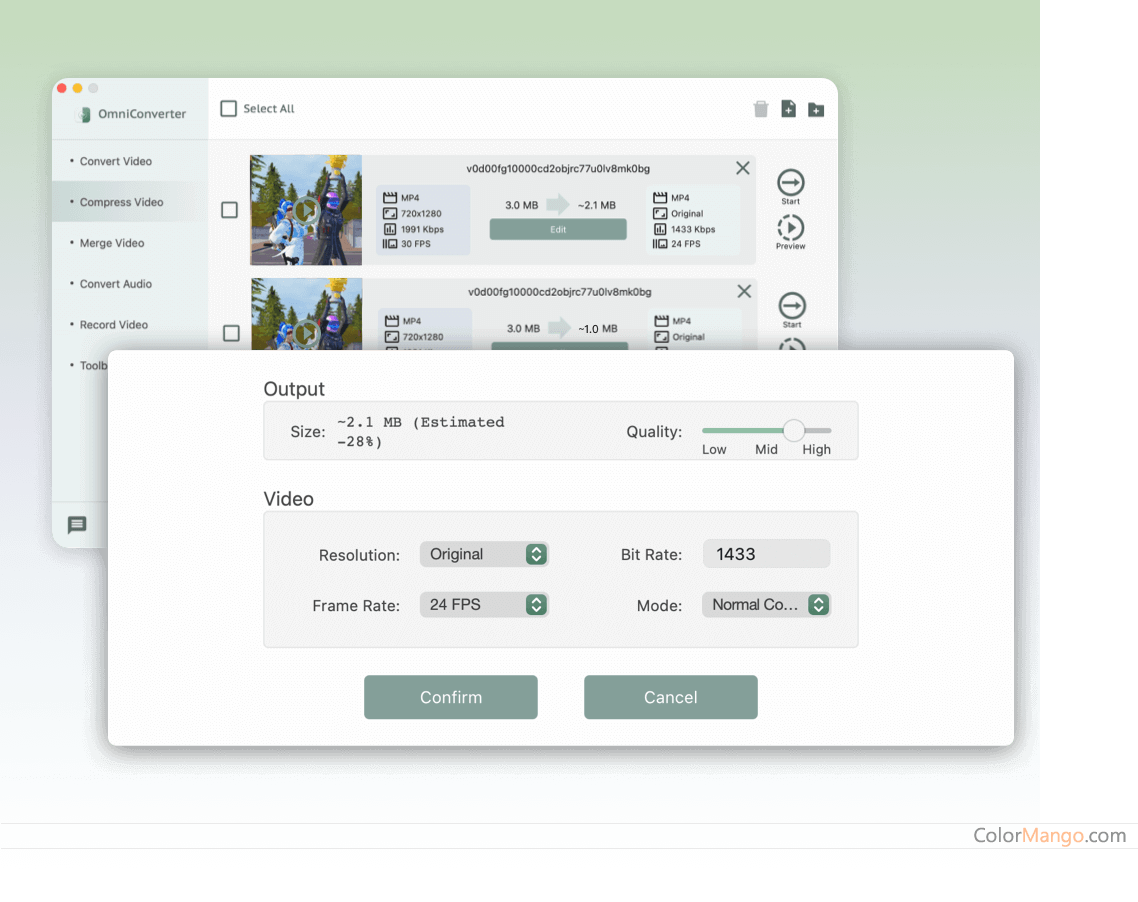Click the Quality slider handle

point(794,430)
